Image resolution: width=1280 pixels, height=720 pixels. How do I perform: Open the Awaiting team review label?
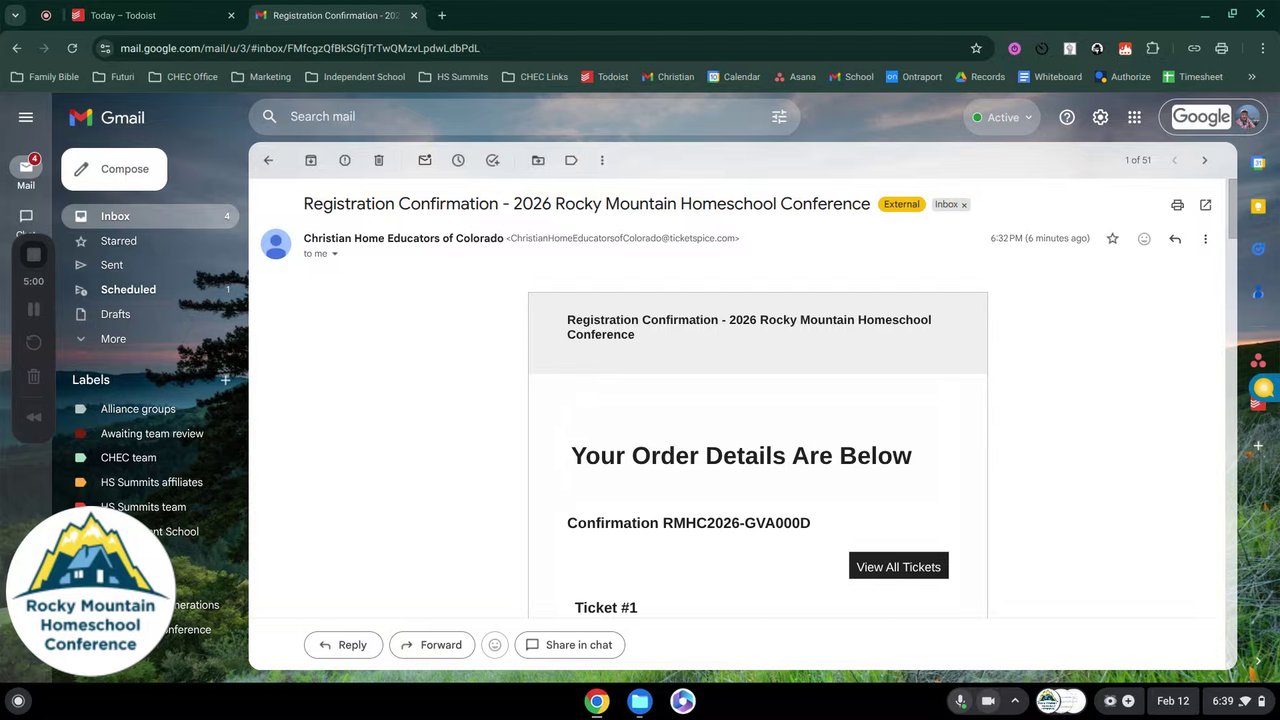pyautogui.click(x=150, y=434)
